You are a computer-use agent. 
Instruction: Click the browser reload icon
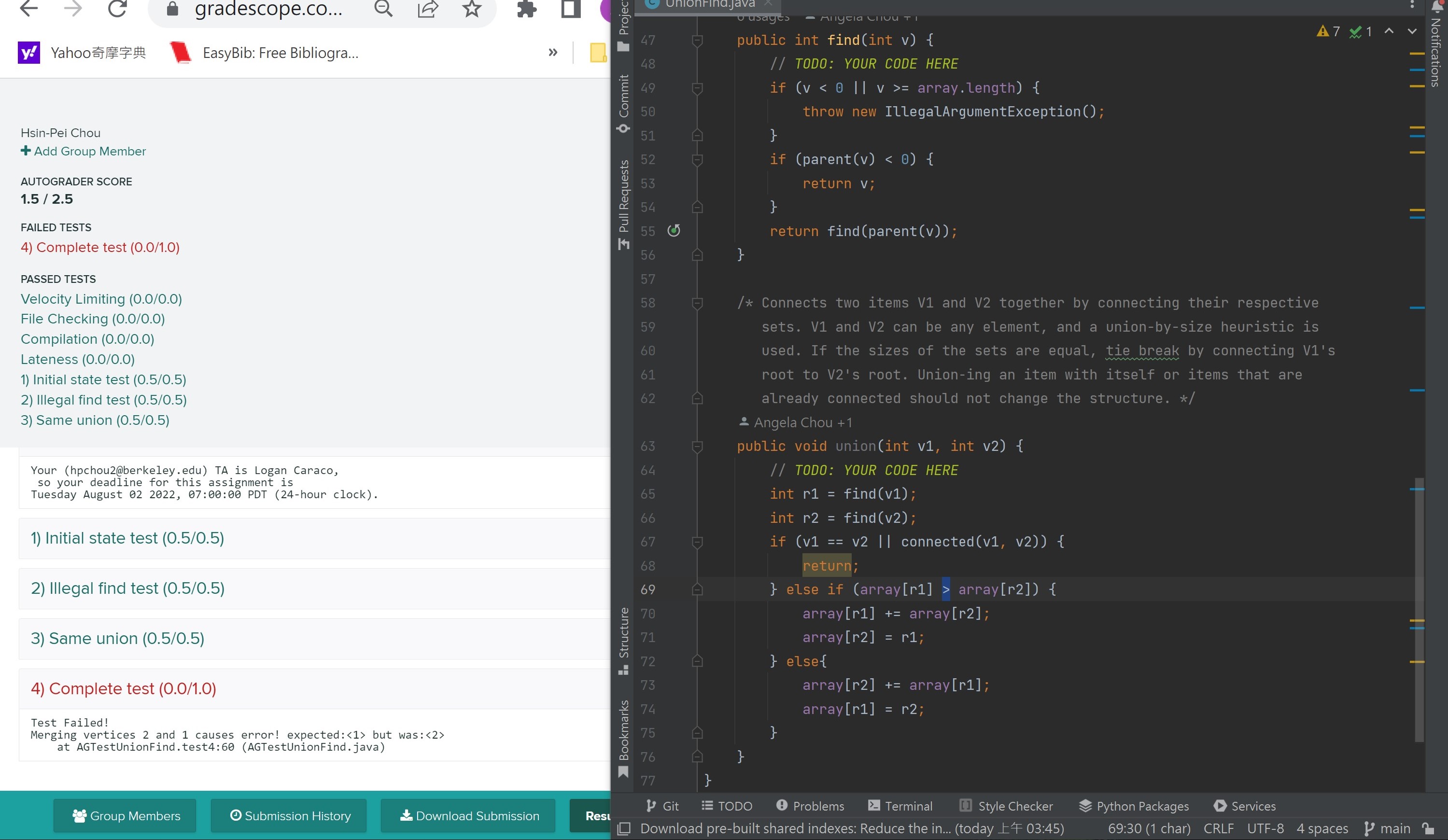click(x=117, y=9)
